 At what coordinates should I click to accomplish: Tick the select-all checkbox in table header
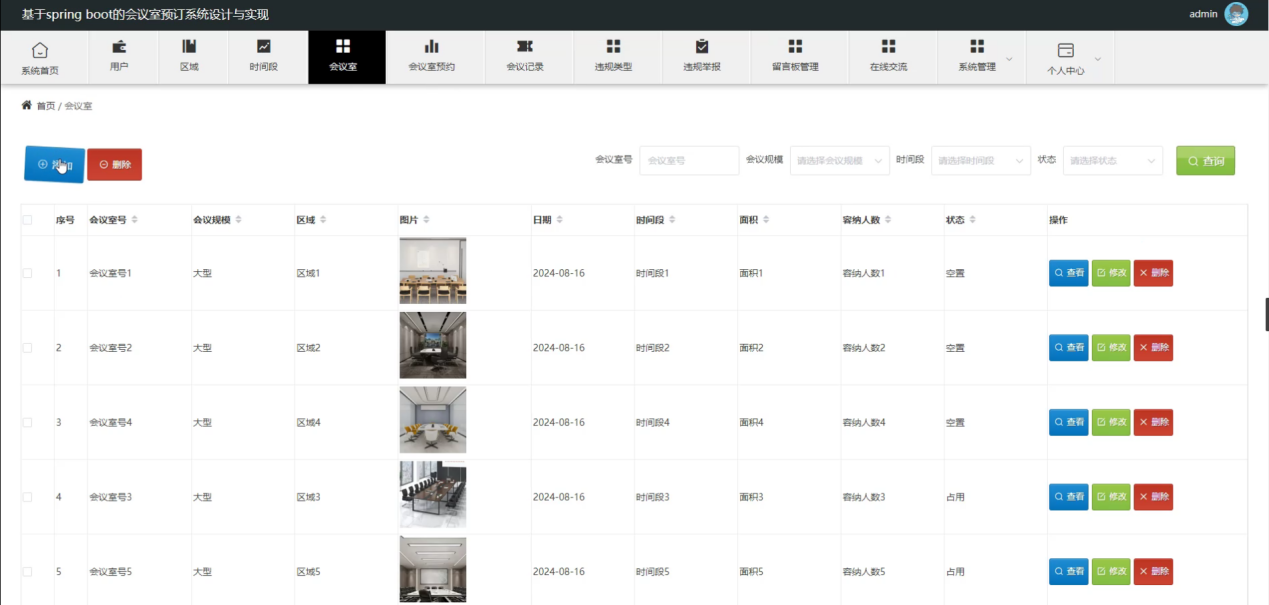(x=28, y=220)
